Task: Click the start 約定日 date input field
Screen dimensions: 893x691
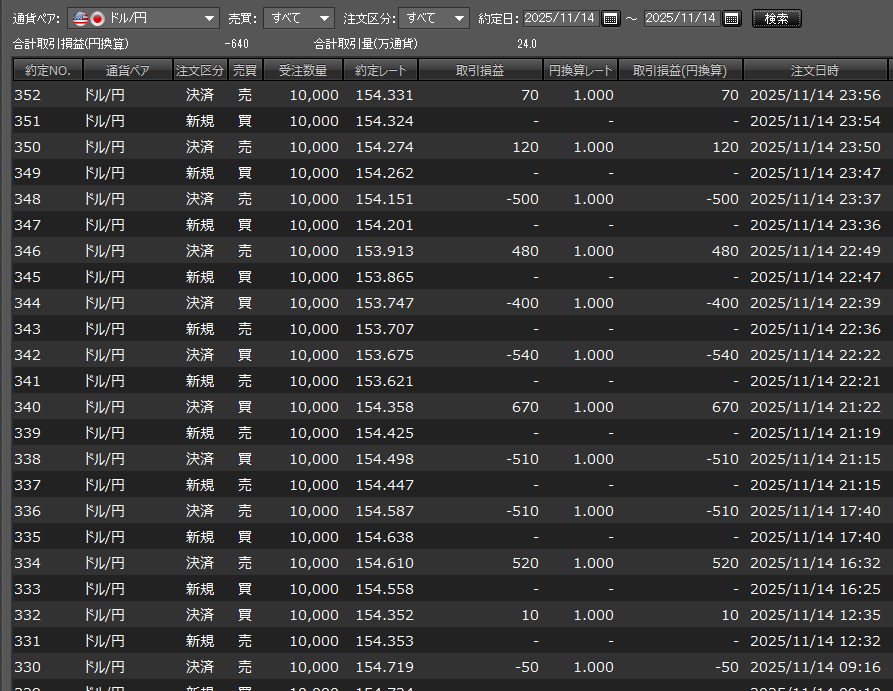Action: click(560, 19)
